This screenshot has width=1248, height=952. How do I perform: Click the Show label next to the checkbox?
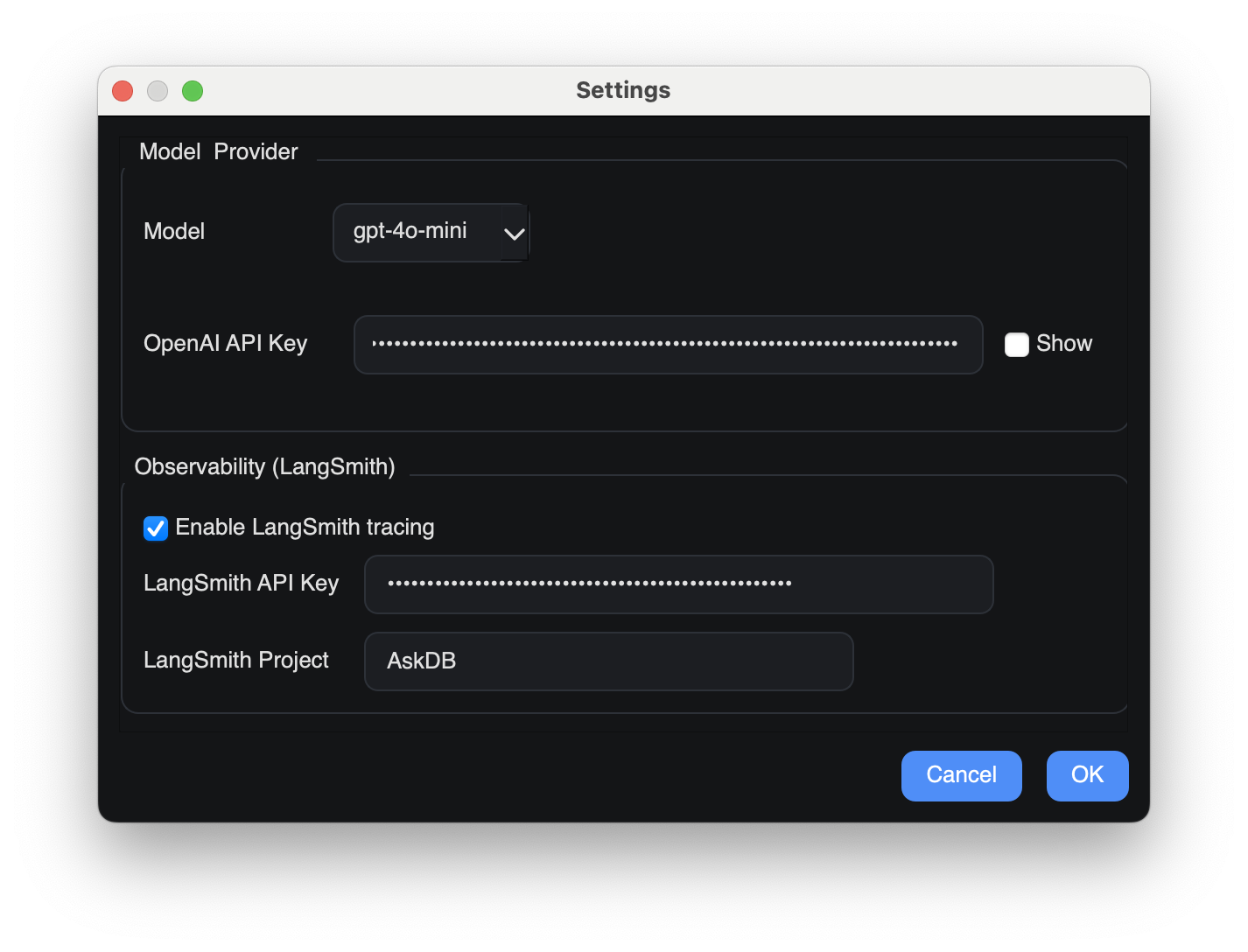1063,344
